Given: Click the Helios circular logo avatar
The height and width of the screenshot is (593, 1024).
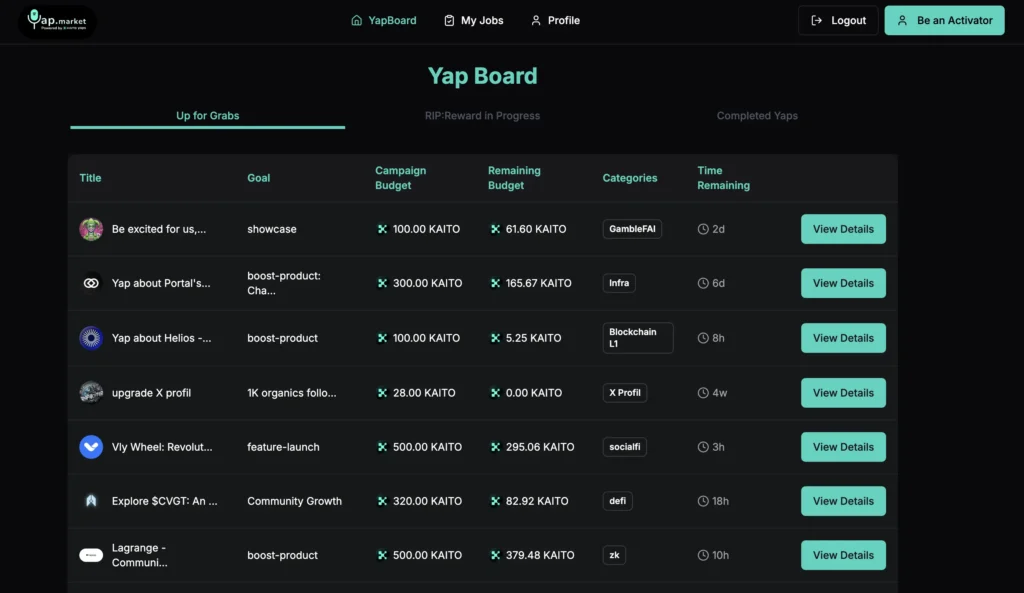Looking at the screenshot, I should (x=91, y=338).
